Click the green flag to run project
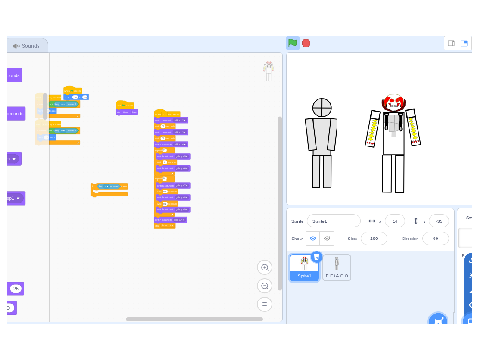 (x=293, y=43)
